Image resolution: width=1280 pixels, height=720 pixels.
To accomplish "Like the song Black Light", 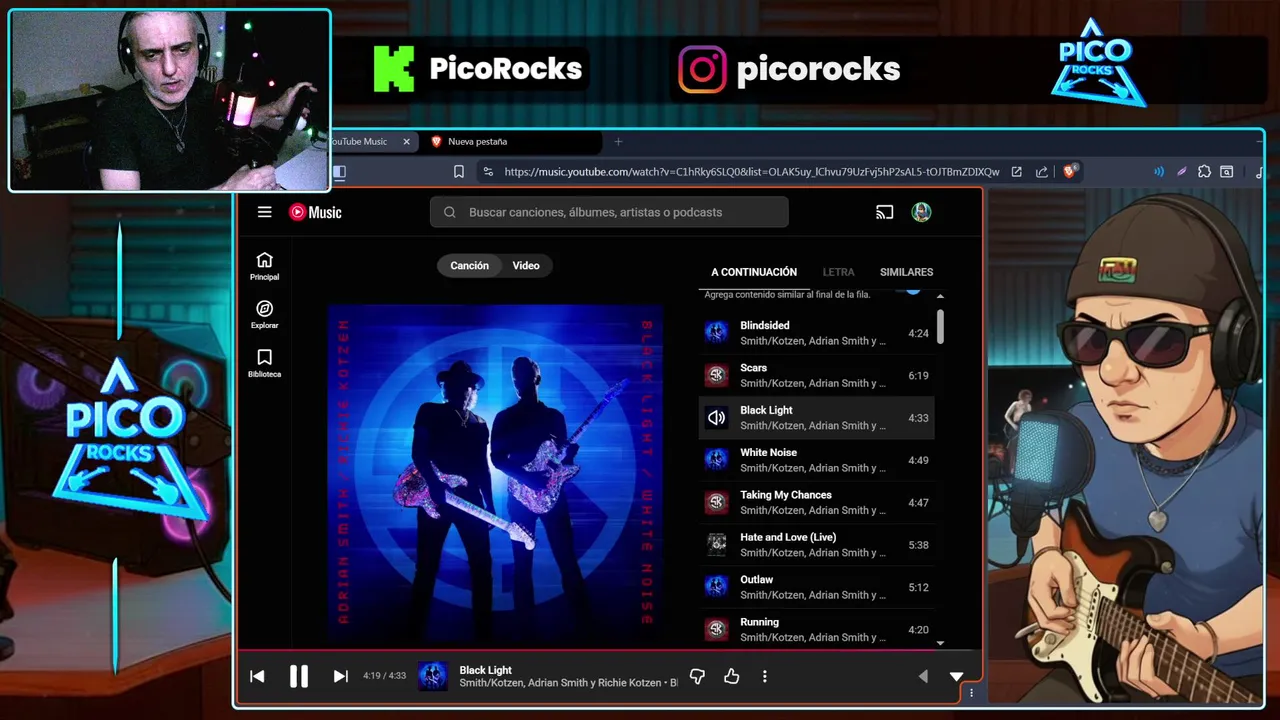I will click(731, 676).
